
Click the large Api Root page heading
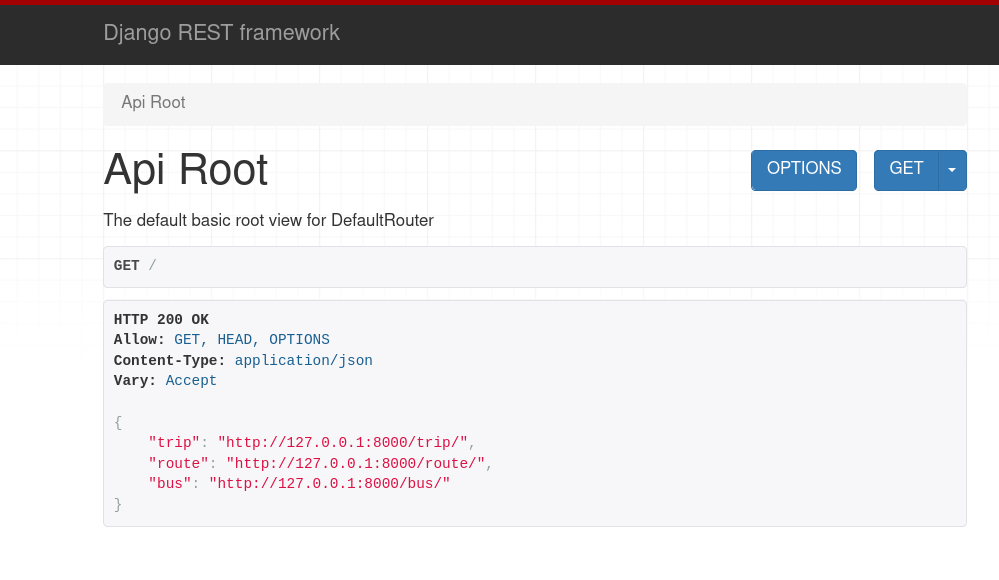[186, 170]
